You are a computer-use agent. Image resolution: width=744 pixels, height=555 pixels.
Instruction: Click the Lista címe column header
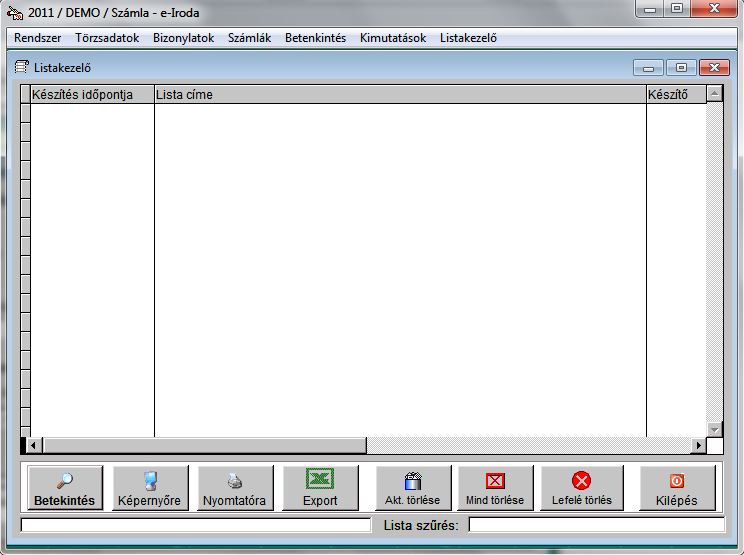coord(400,94)
